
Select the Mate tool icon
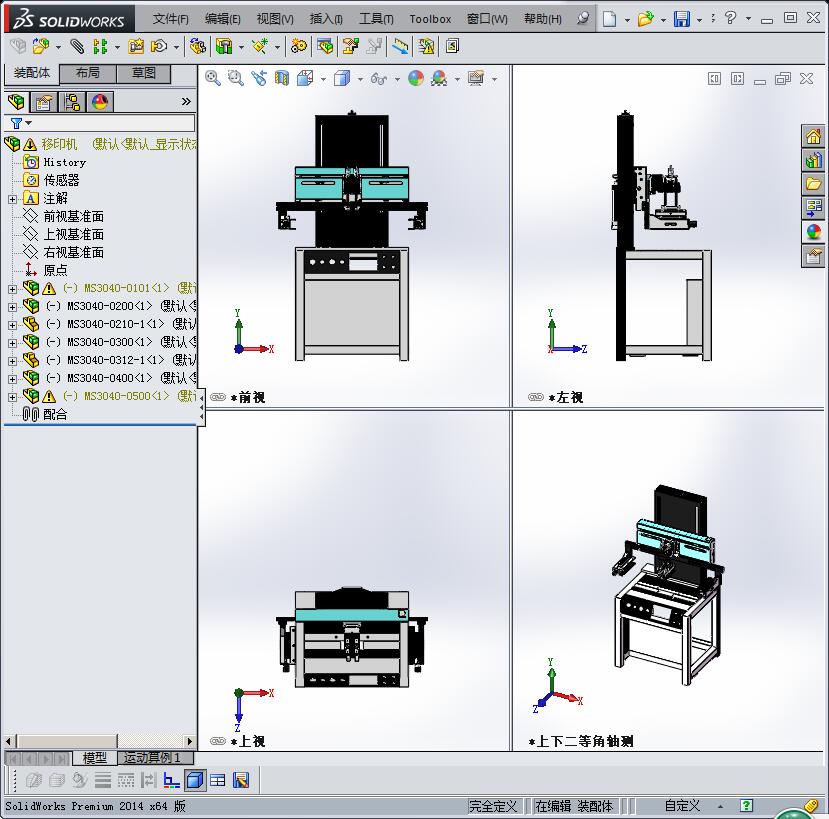pyautogui.click(x=77, y=46)
